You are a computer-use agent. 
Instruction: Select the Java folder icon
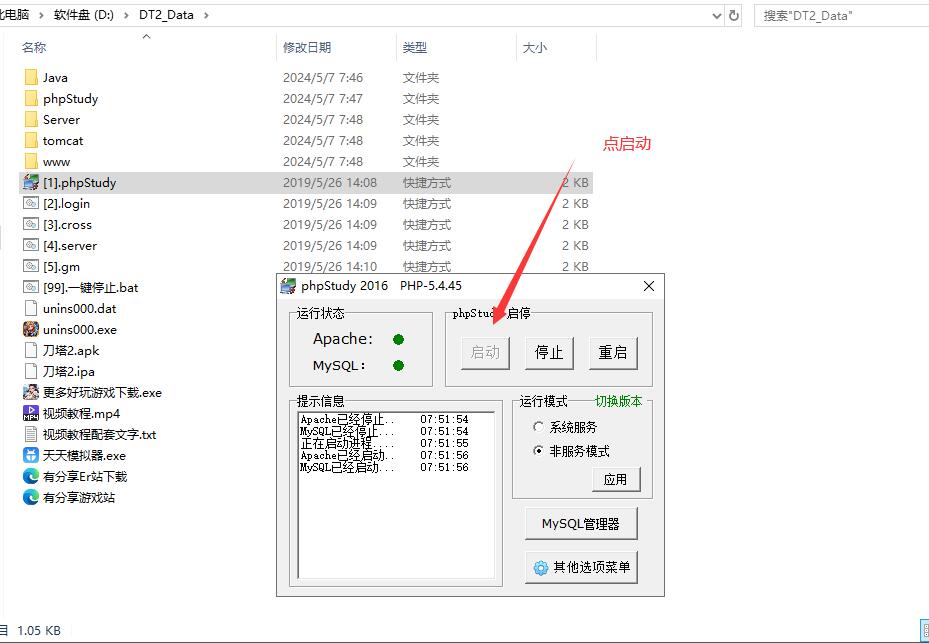coord(31,78)
